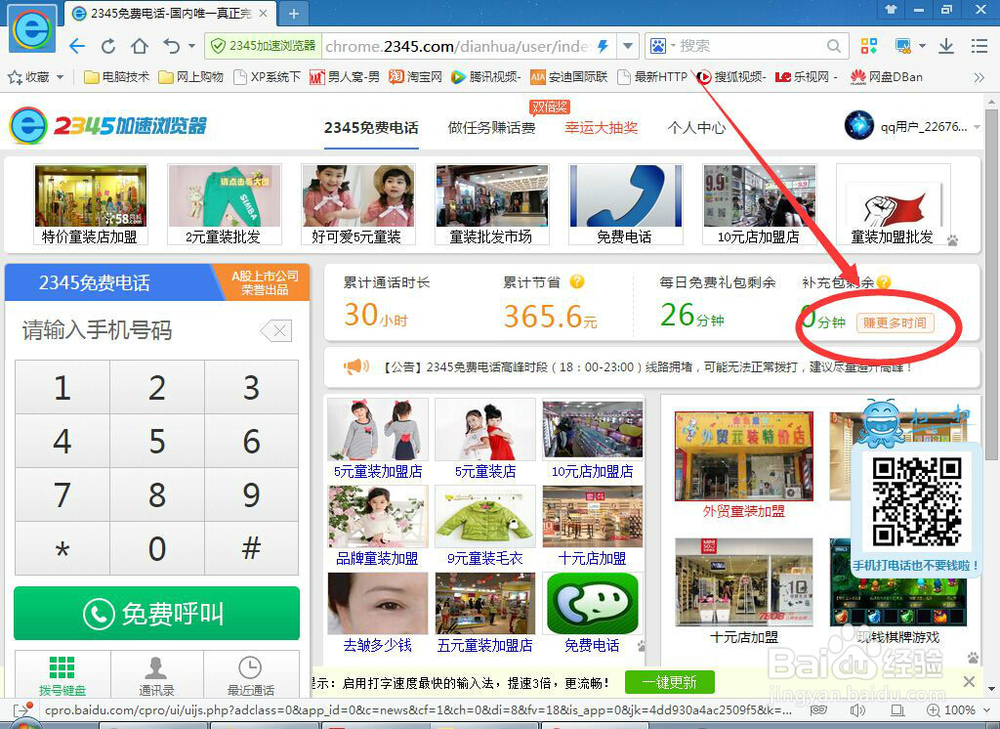Image resolution: width=1000 pixels, height=729 pixels.
Task: Open the downloads arrow icon
Action: [x=946, y=46]
